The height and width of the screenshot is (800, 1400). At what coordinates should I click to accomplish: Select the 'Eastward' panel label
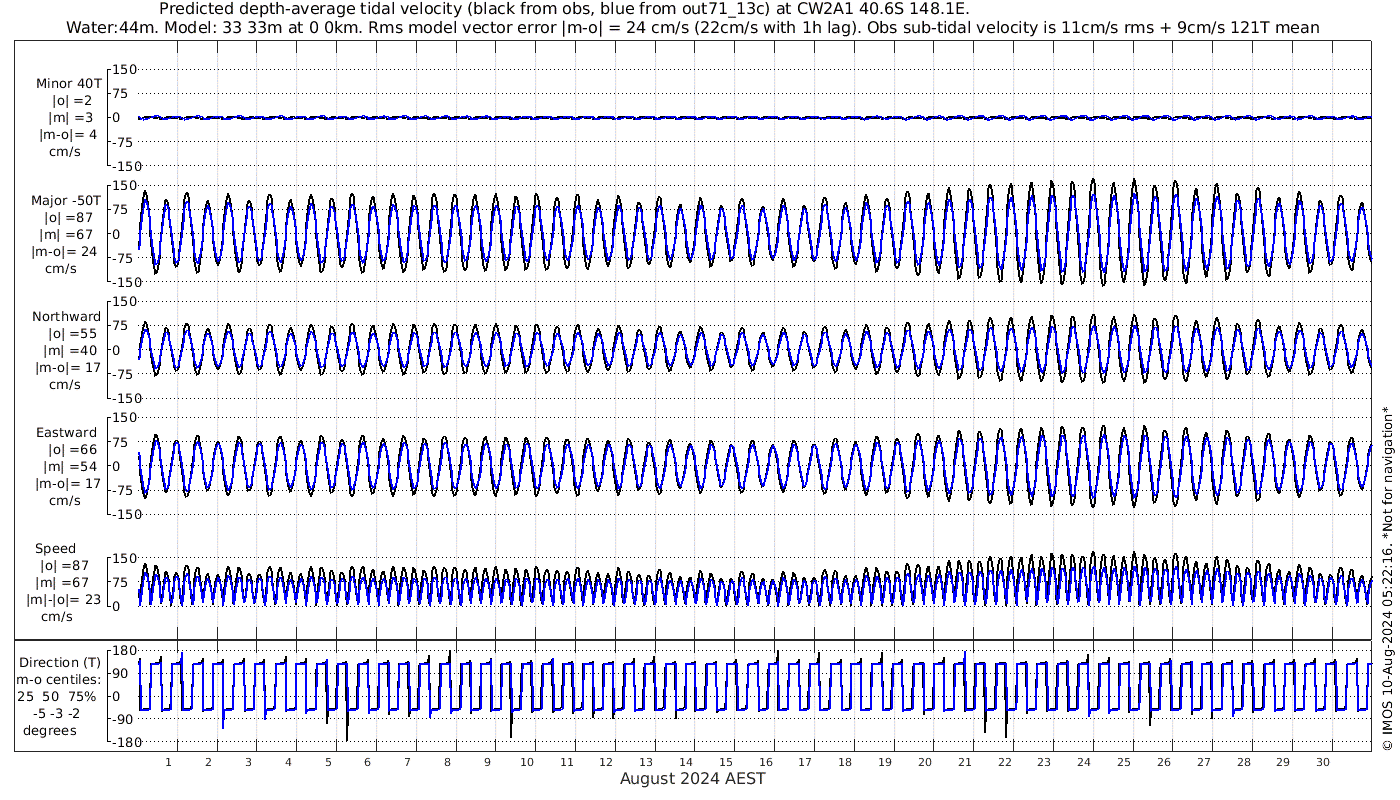(x=67, y=433)
